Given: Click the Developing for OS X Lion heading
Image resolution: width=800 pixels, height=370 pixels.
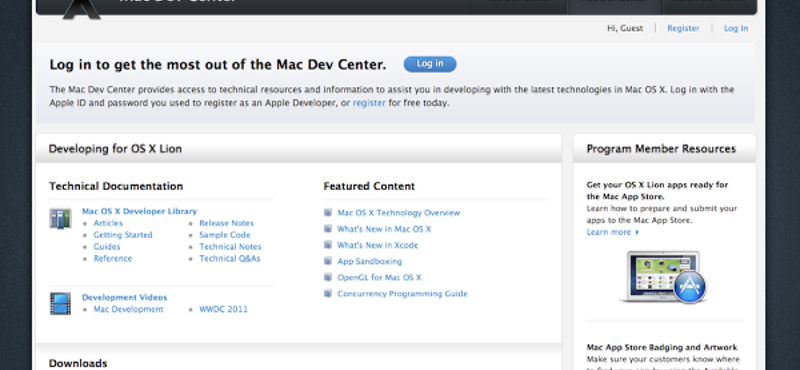Looking at the screenshot, I should coord(115,149).
